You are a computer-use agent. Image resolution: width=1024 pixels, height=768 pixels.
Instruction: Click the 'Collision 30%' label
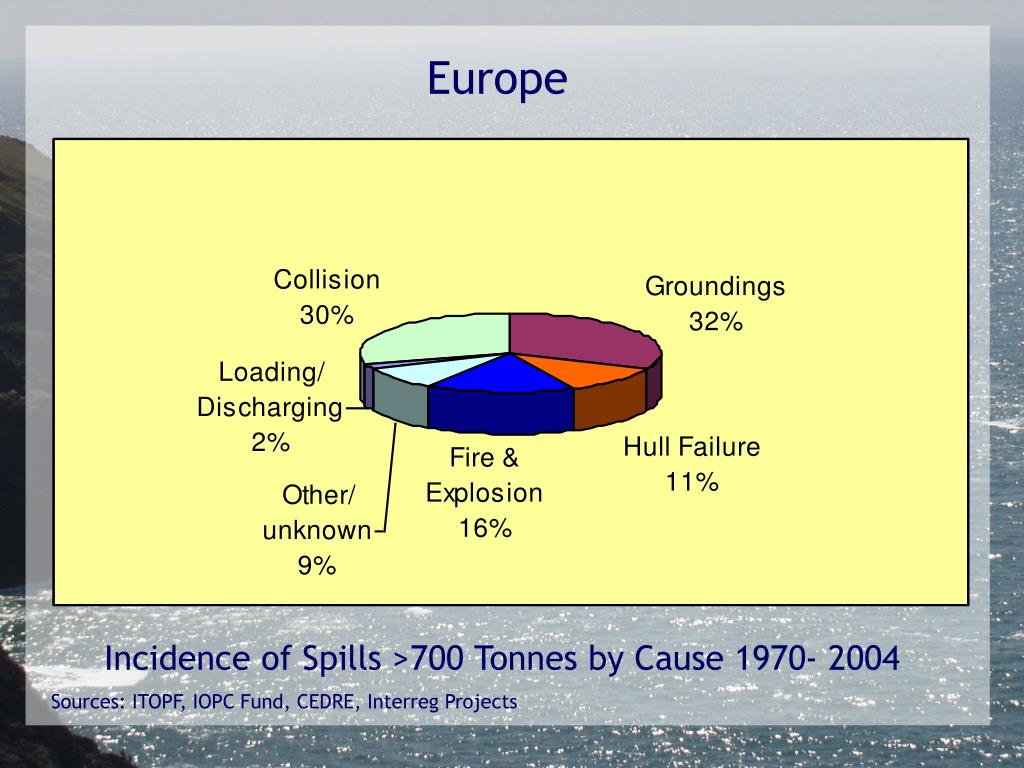[x=327, y=297]
